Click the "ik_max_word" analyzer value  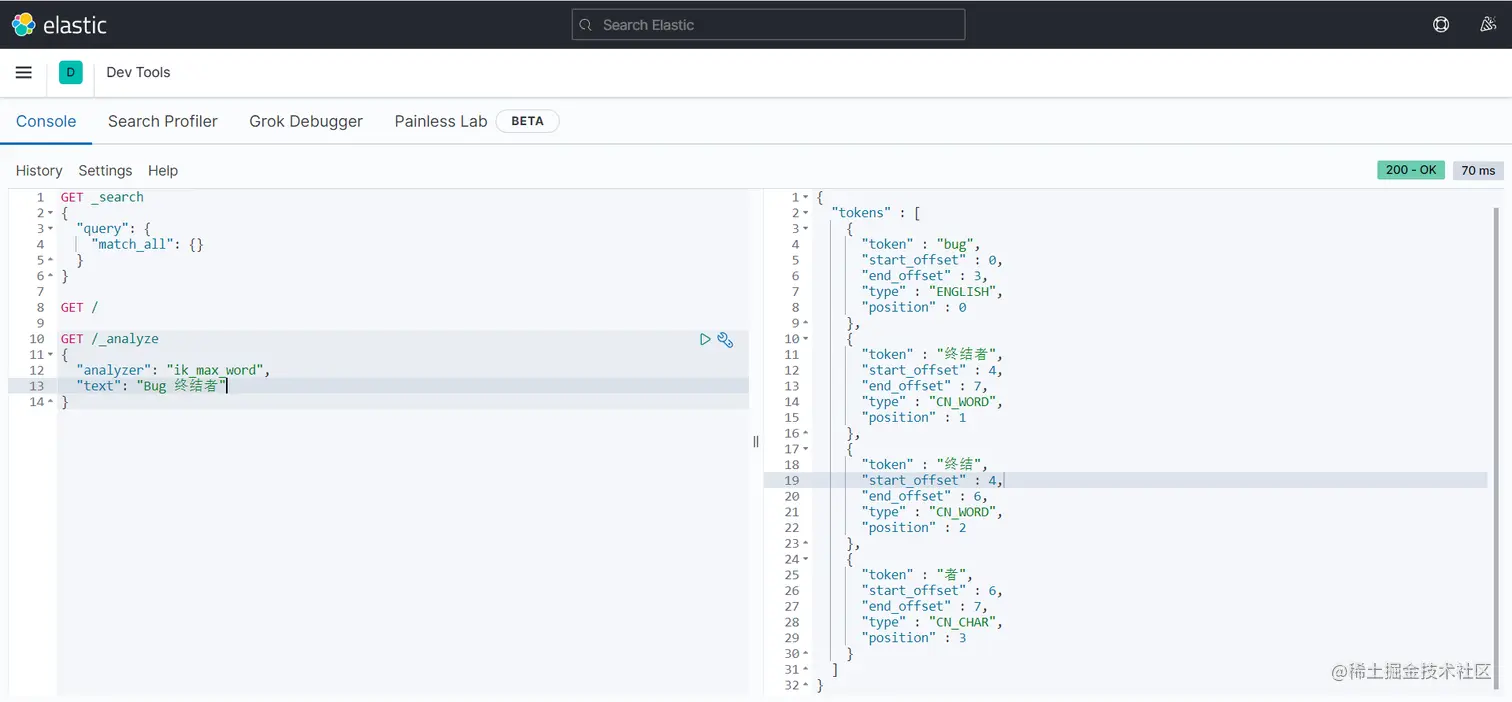(x=216, y=370)
